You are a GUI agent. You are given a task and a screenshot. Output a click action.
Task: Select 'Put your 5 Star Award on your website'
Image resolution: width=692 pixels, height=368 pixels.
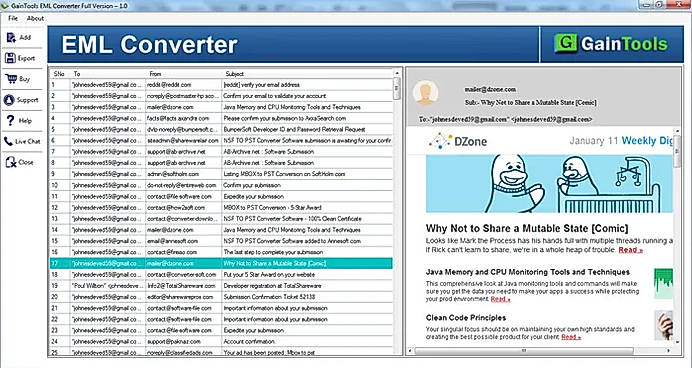(x=221, y=274)
